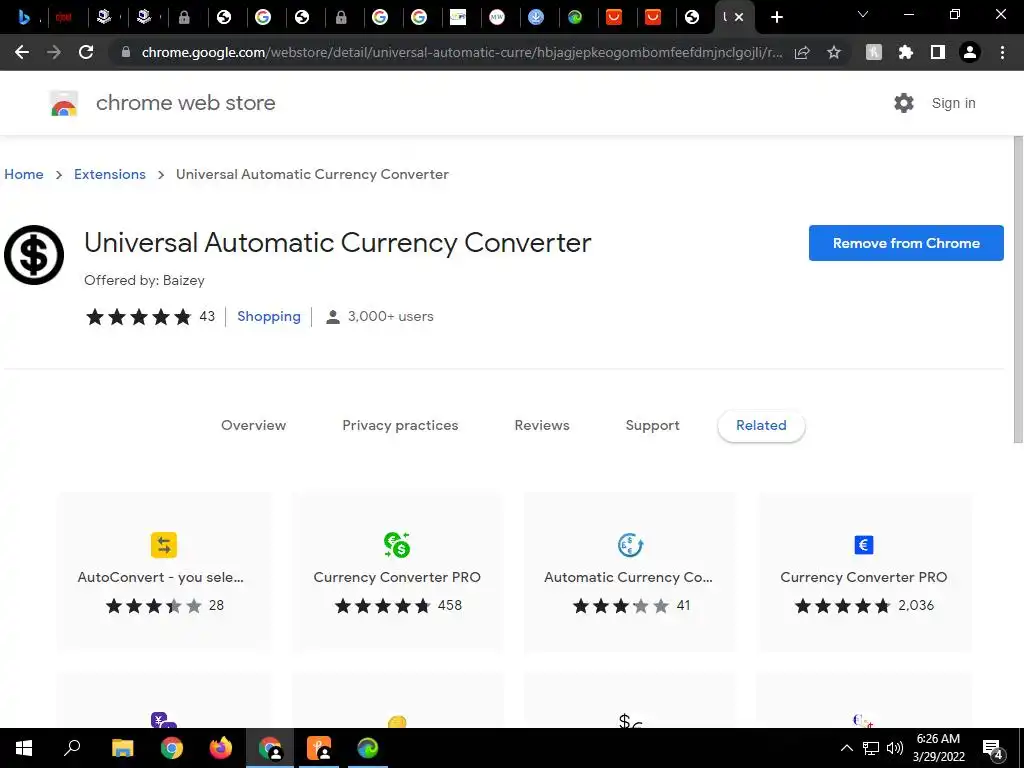Click the share page icon in address bar

click(802, 52)
